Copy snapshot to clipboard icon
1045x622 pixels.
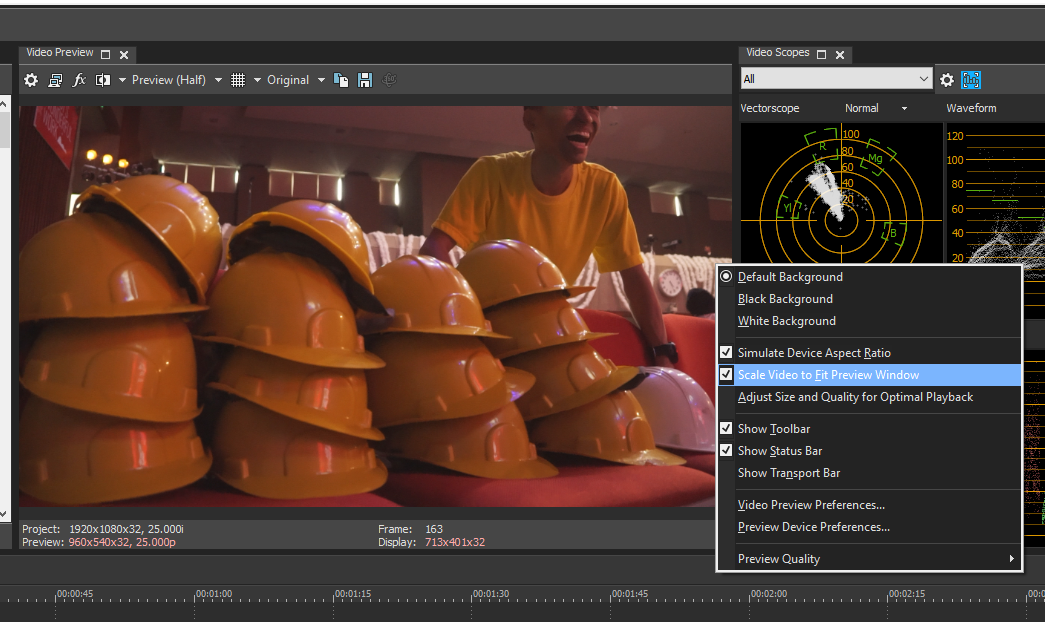(x=341, y=80)
